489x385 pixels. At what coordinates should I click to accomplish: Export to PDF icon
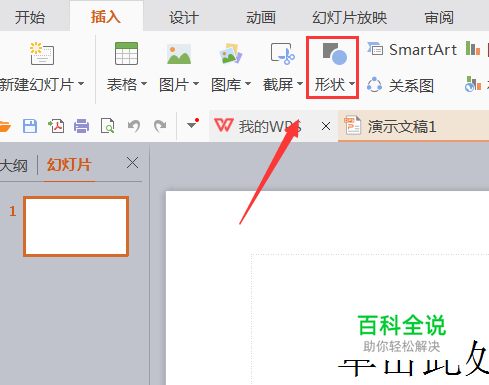pyautogui.click(x=56, y=126)
